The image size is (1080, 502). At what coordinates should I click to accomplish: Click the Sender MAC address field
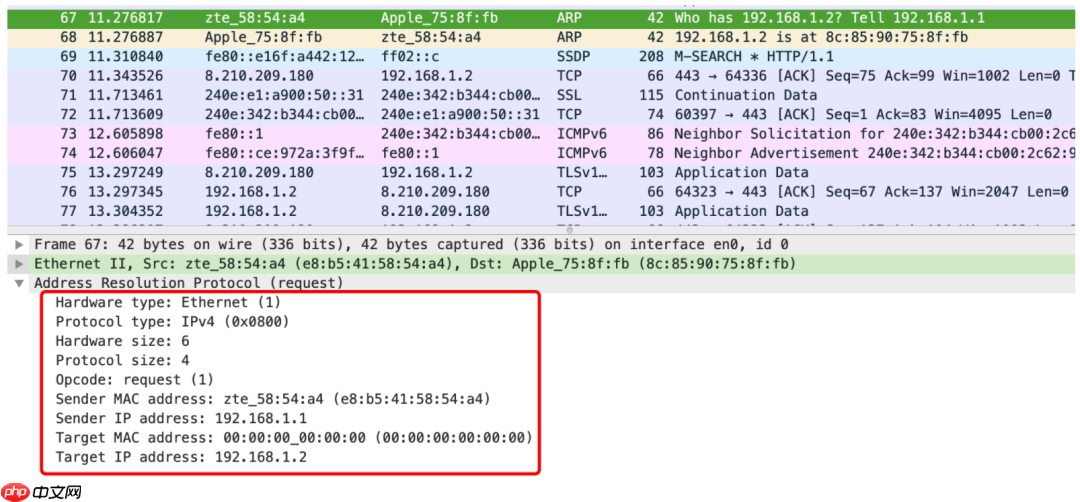273,399
